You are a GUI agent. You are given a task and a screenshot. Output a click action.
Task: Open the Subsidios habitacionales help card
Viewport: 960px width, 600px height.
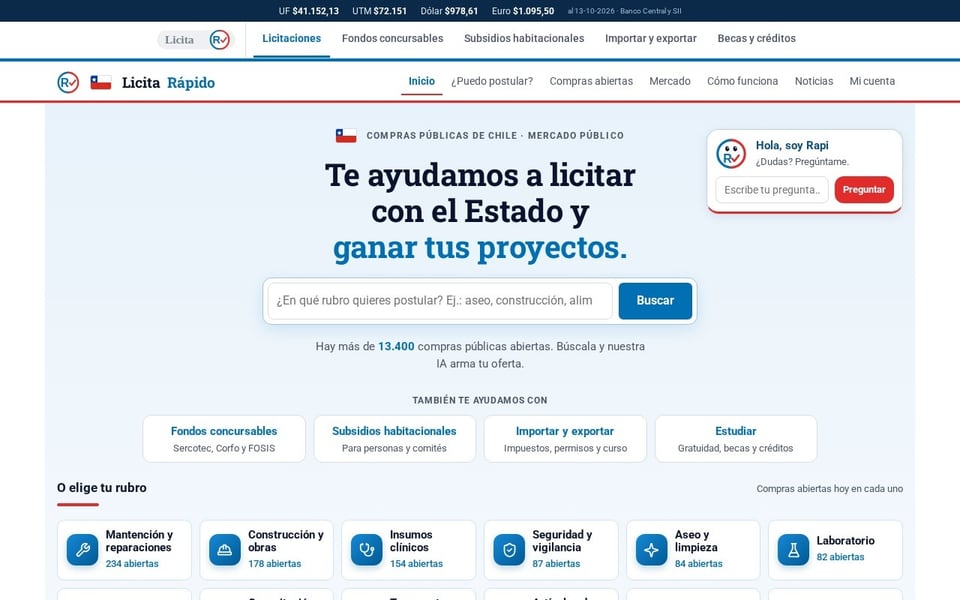coord(394,439)
